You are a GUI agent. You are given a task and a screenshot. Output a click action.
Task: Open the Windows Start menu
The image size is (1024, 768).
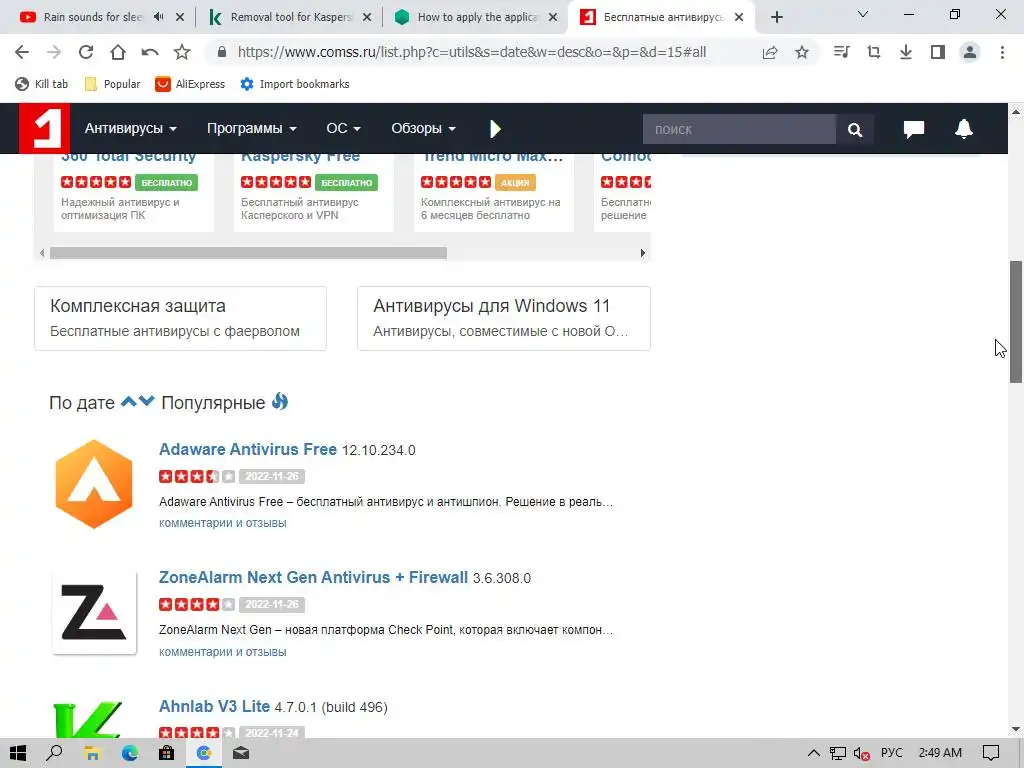(18, 753)
